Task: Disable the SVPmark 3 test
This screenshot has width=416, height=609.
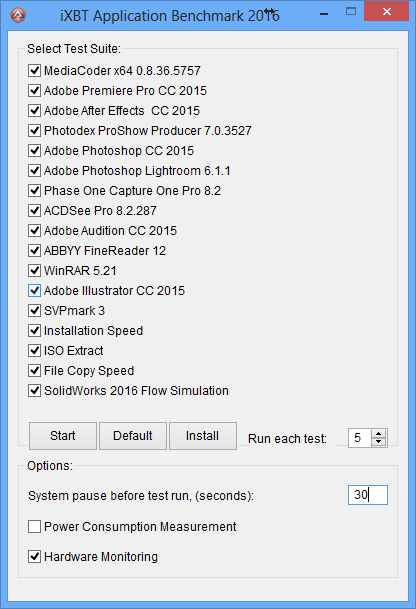Action: tap(34, 311)
